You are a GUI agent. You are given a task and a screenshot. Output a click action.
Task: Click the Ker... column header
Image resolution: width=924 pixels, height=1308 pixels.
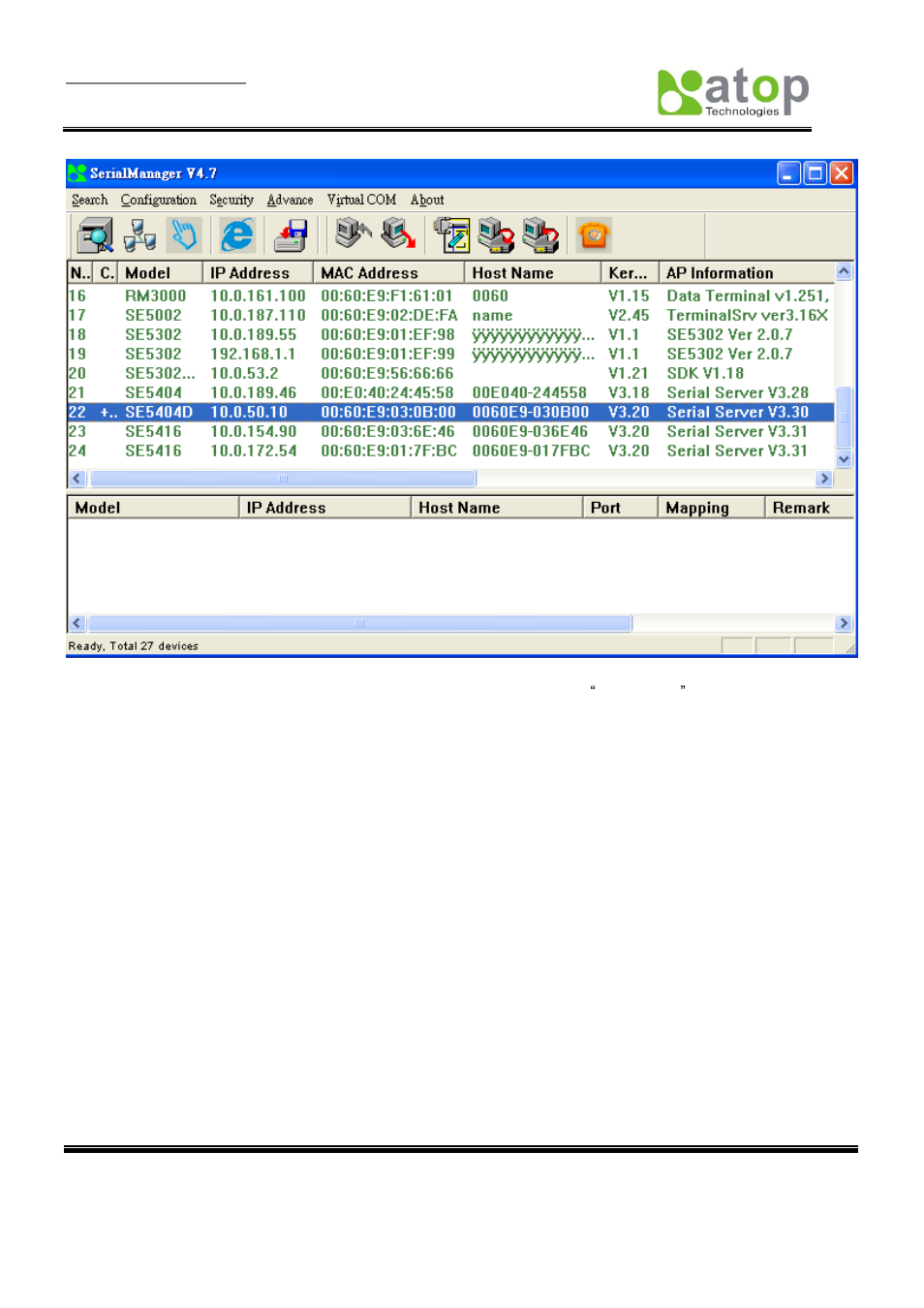[631, 272]
